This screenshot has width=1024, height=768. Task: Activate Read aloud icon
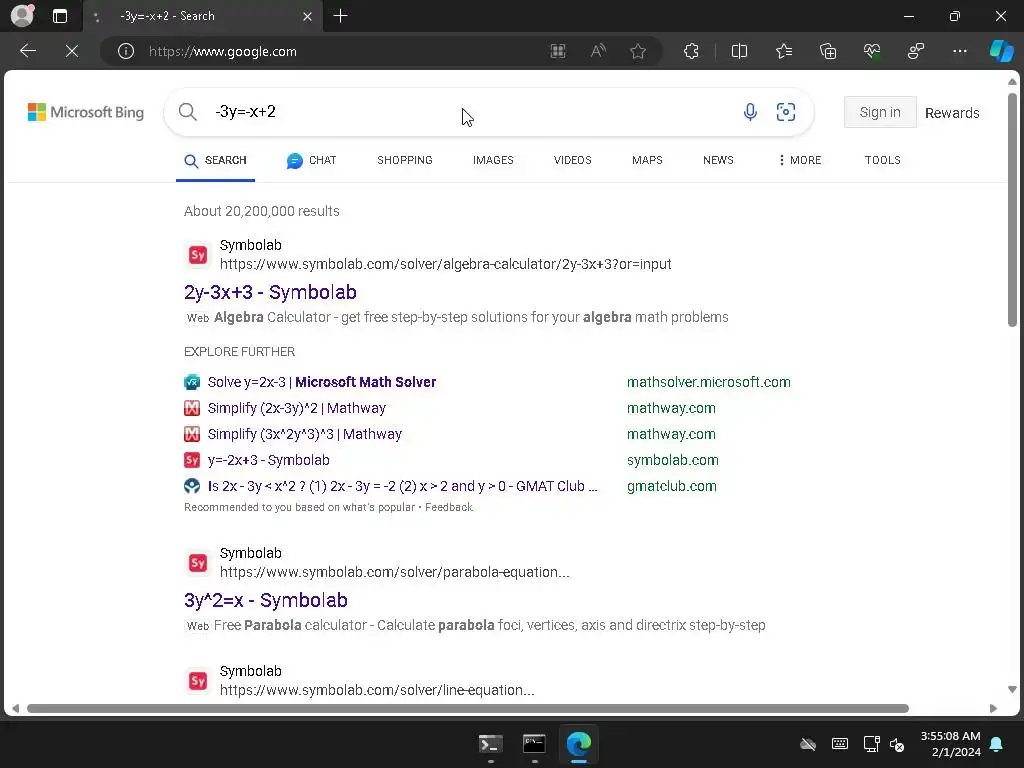(598, 51)
